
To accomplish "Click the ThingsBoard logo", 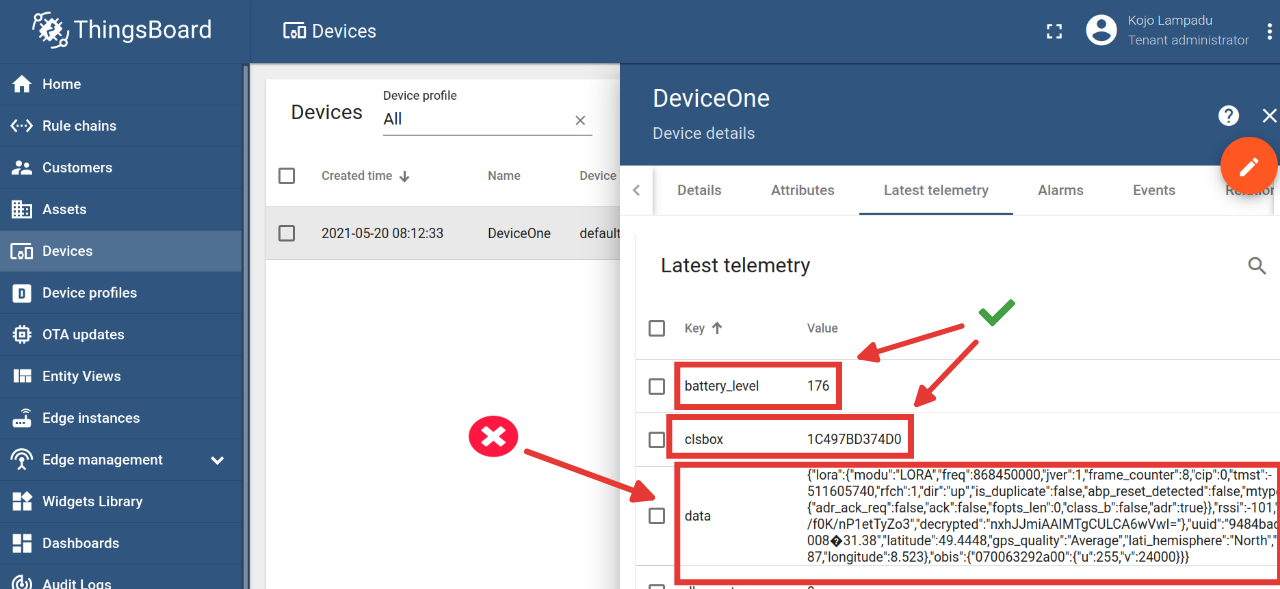I will click(122, 30).
